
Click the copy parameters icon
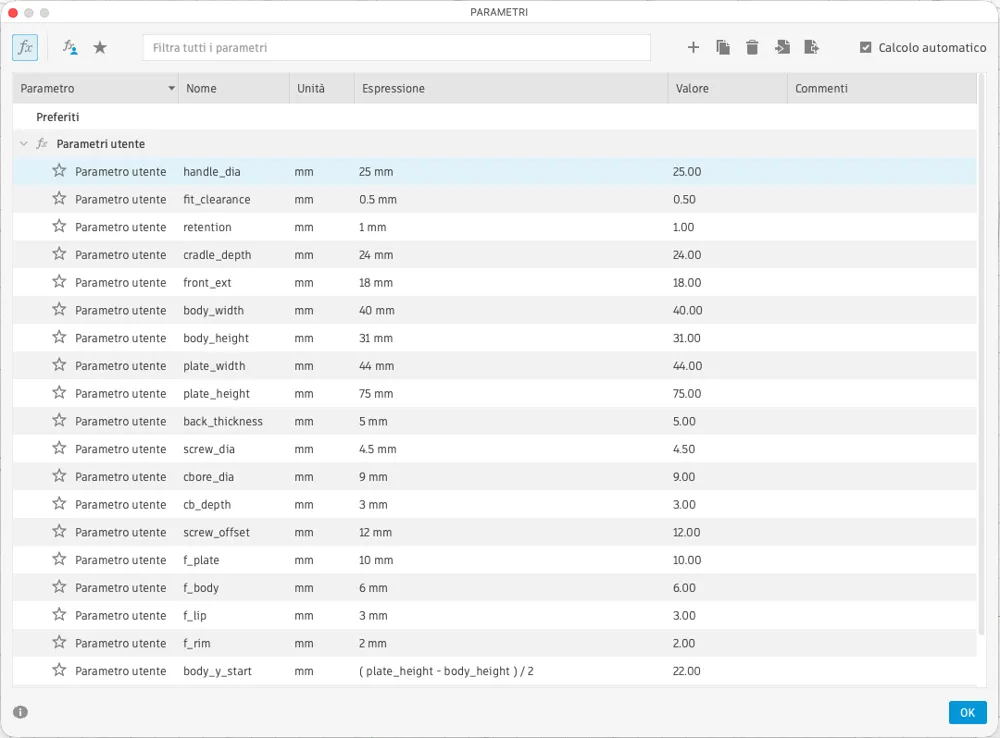coord(723,47)
